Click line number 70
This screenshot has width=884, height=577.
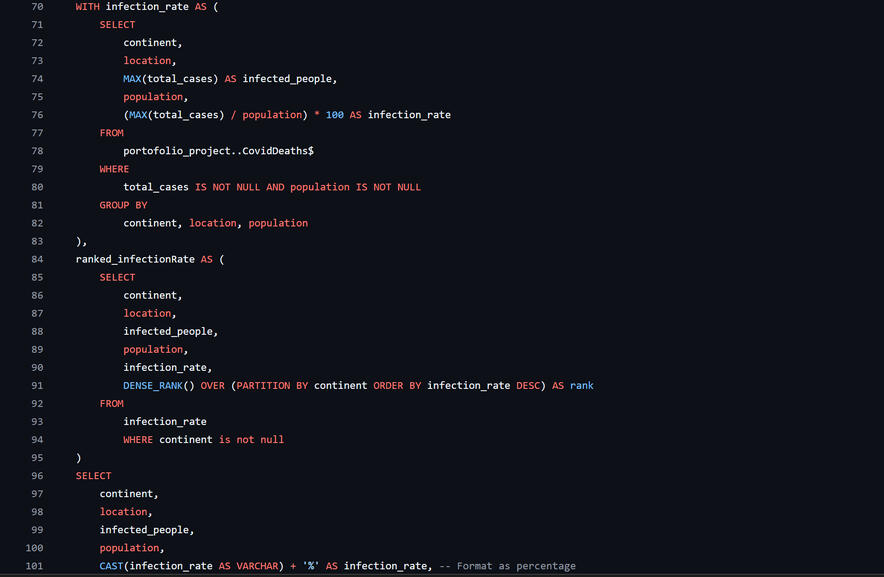(36, 7)
